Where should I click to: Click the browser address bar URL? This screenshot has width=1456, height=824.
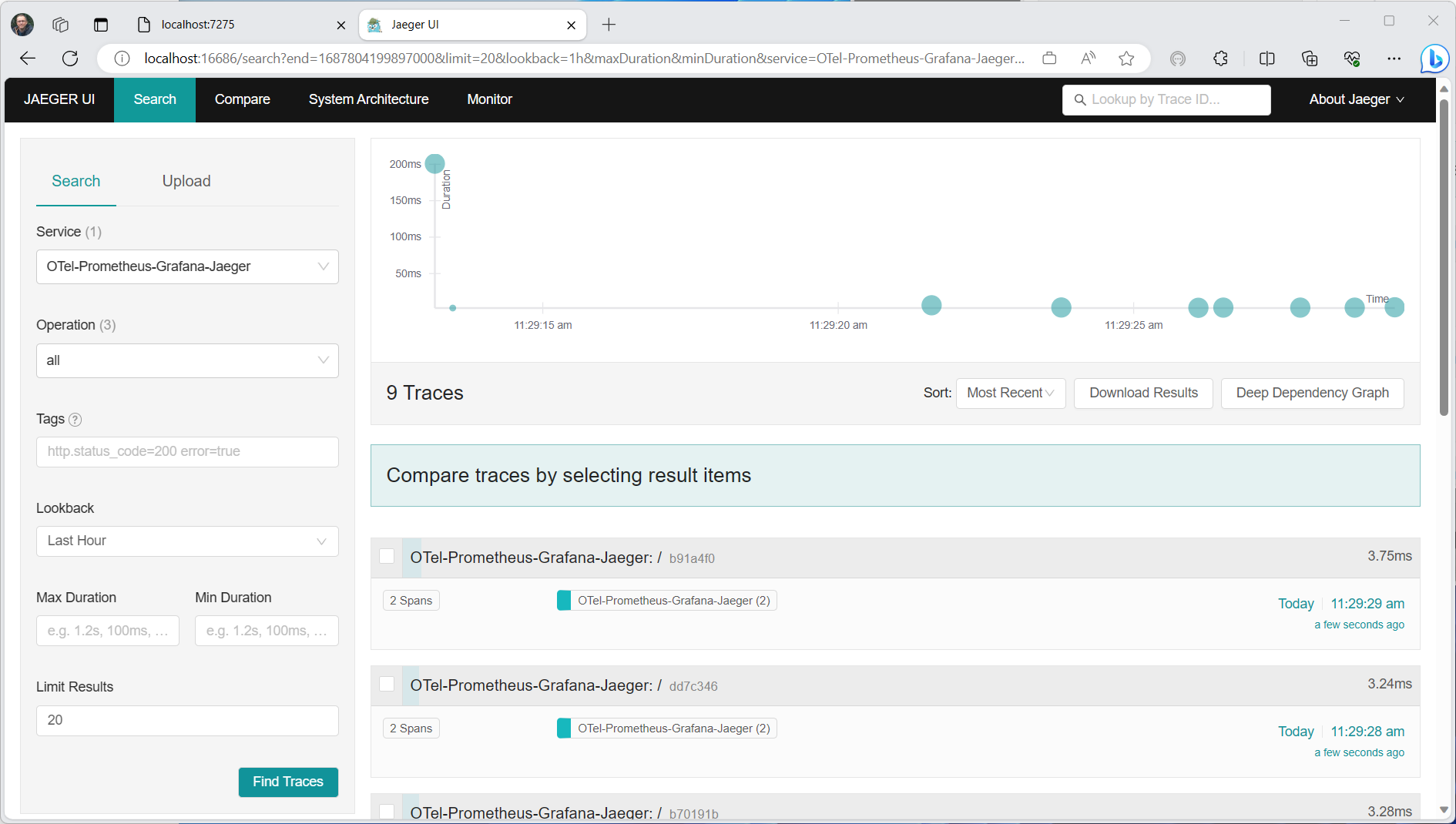pyautogui.click(x=584, y=59)
